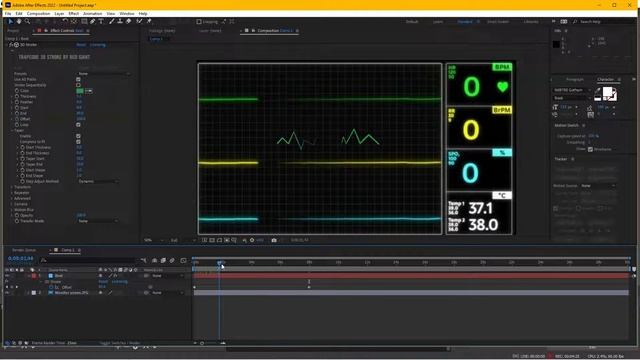This screenshot has height=360, width=640.
Task: Select the Roto Brush tool
Action: coord(139,21)
